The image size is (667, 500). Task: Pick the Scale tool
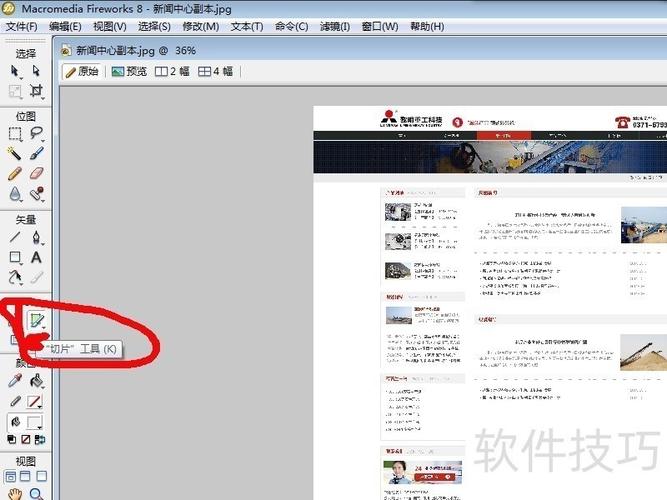click(x=15, y=91)
